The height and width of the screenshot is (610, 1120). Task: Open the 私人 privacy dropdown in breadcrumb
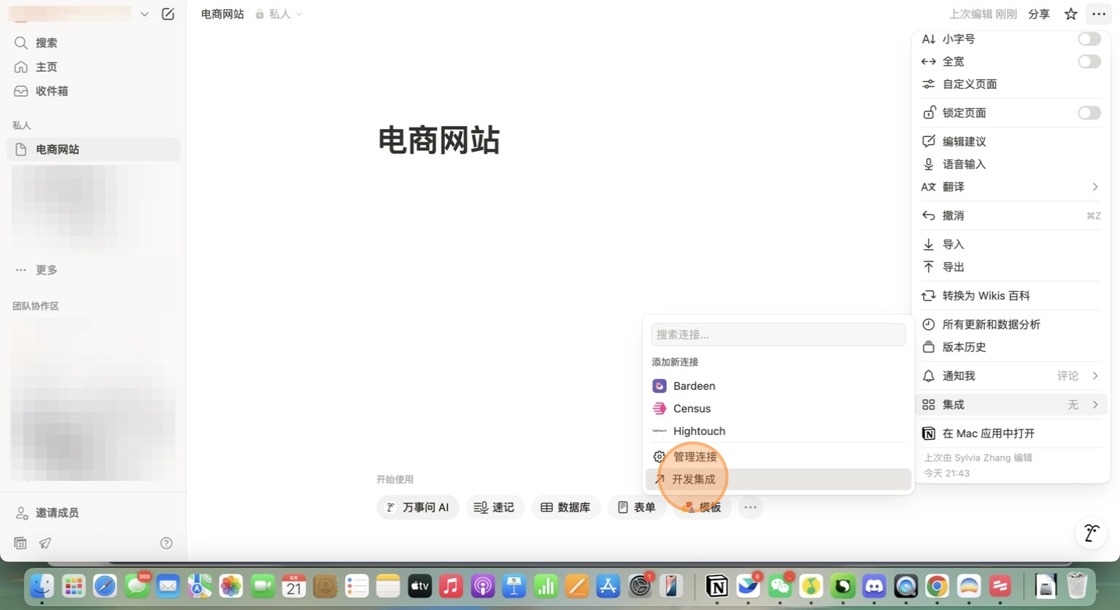point(279,14)
